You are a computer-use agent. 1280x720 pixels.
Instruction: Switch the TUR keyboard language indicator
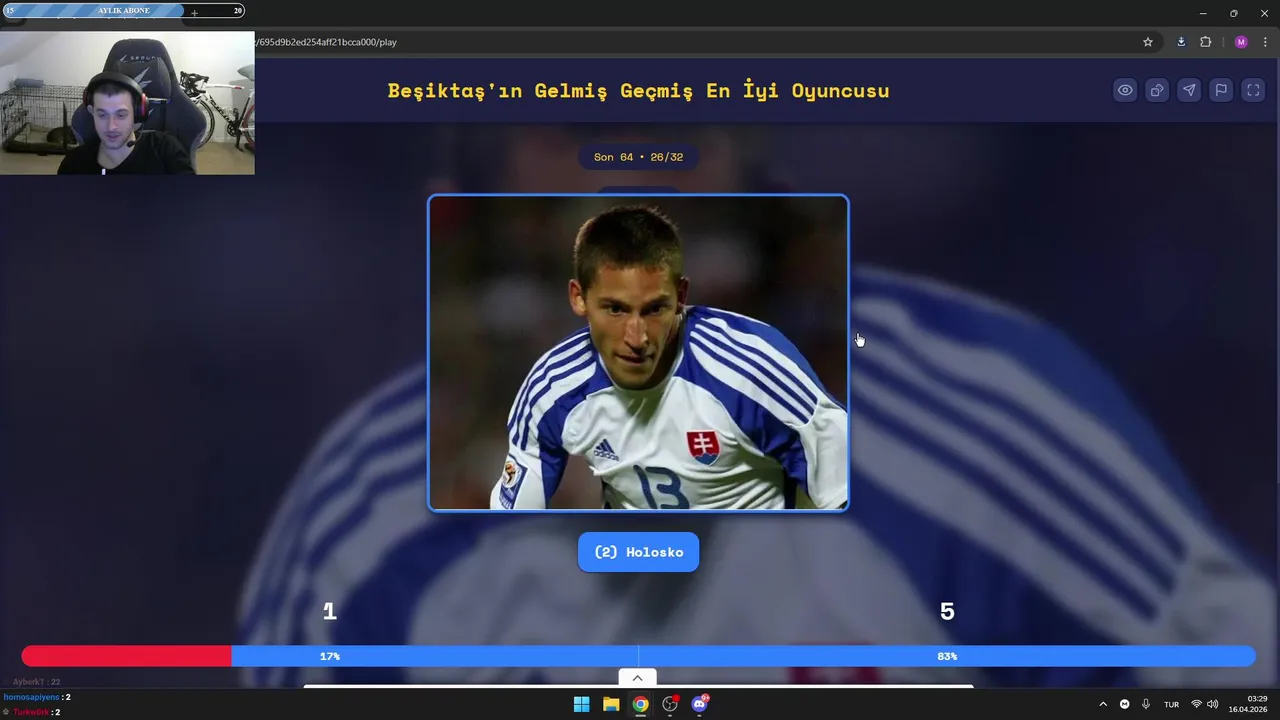[1171, 704]
